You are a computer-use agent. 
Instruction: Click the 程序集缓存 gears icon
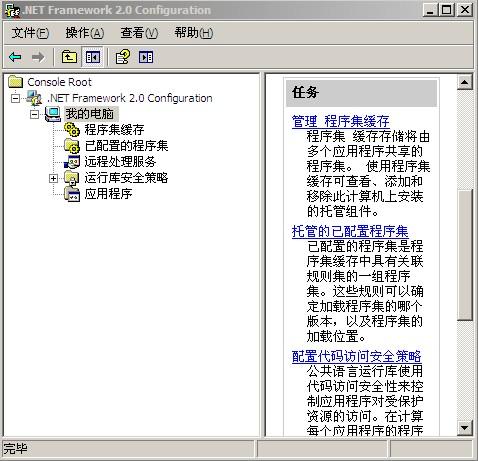[72, 130]
